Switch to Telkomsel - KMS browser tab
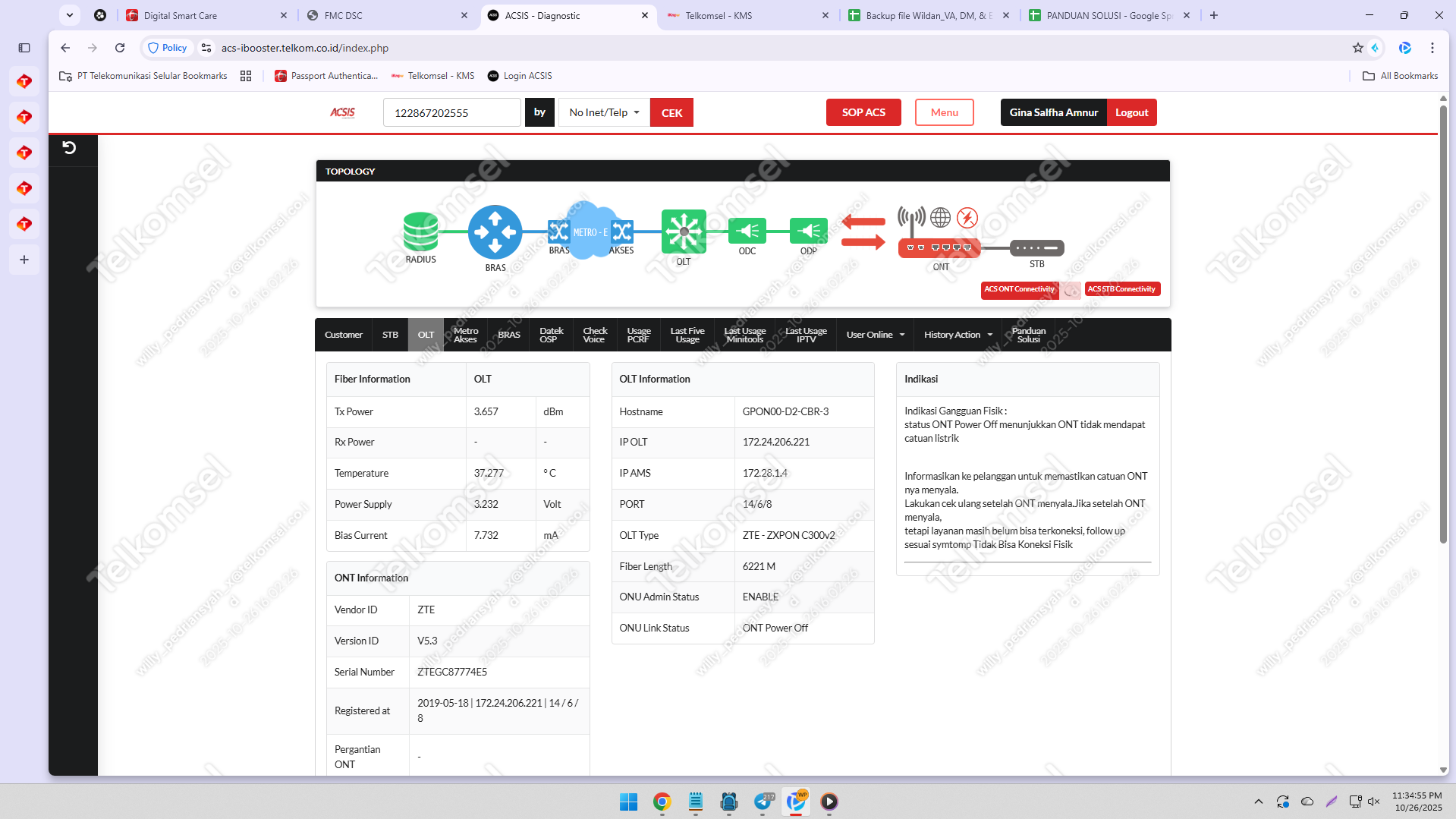The image size is (1456, 819). pos(747,15)
